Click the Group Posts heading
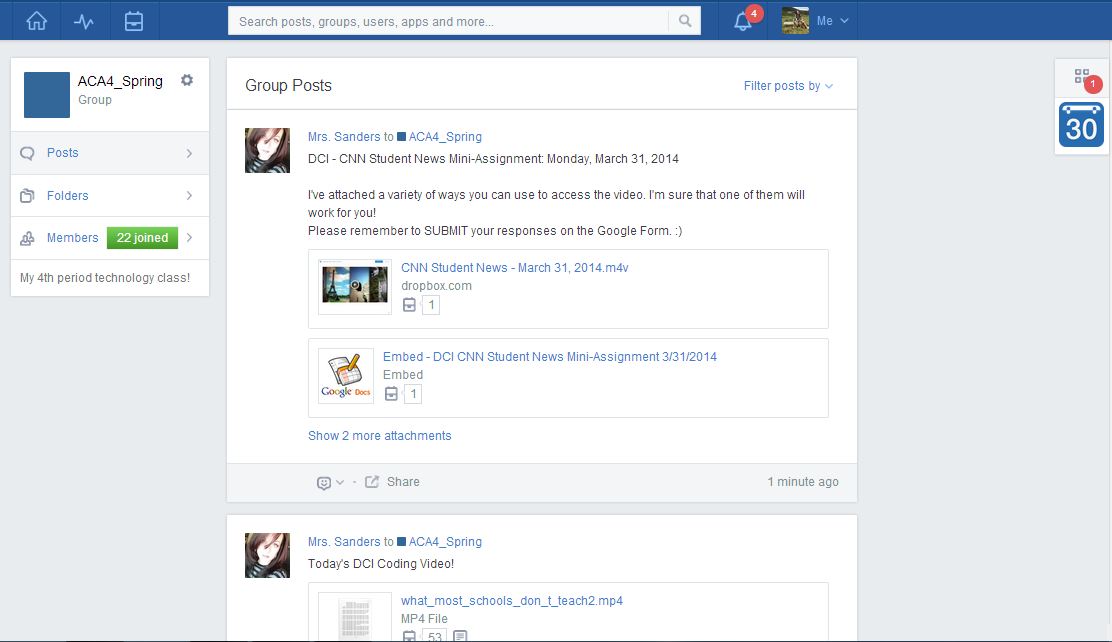1112x642 pixels. (288, 85)
